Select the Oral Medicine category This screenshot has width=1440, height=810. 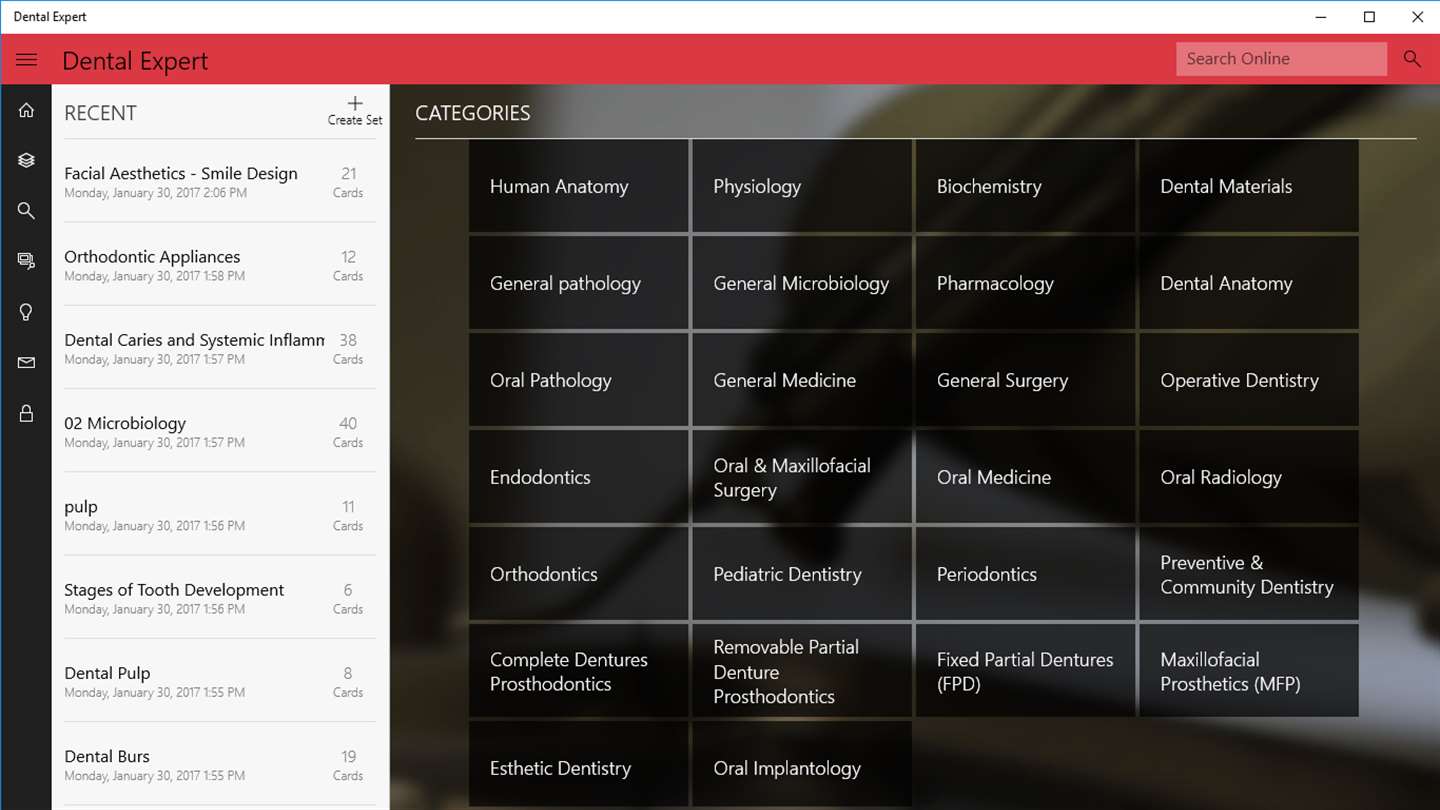[x=1025, y=477]
